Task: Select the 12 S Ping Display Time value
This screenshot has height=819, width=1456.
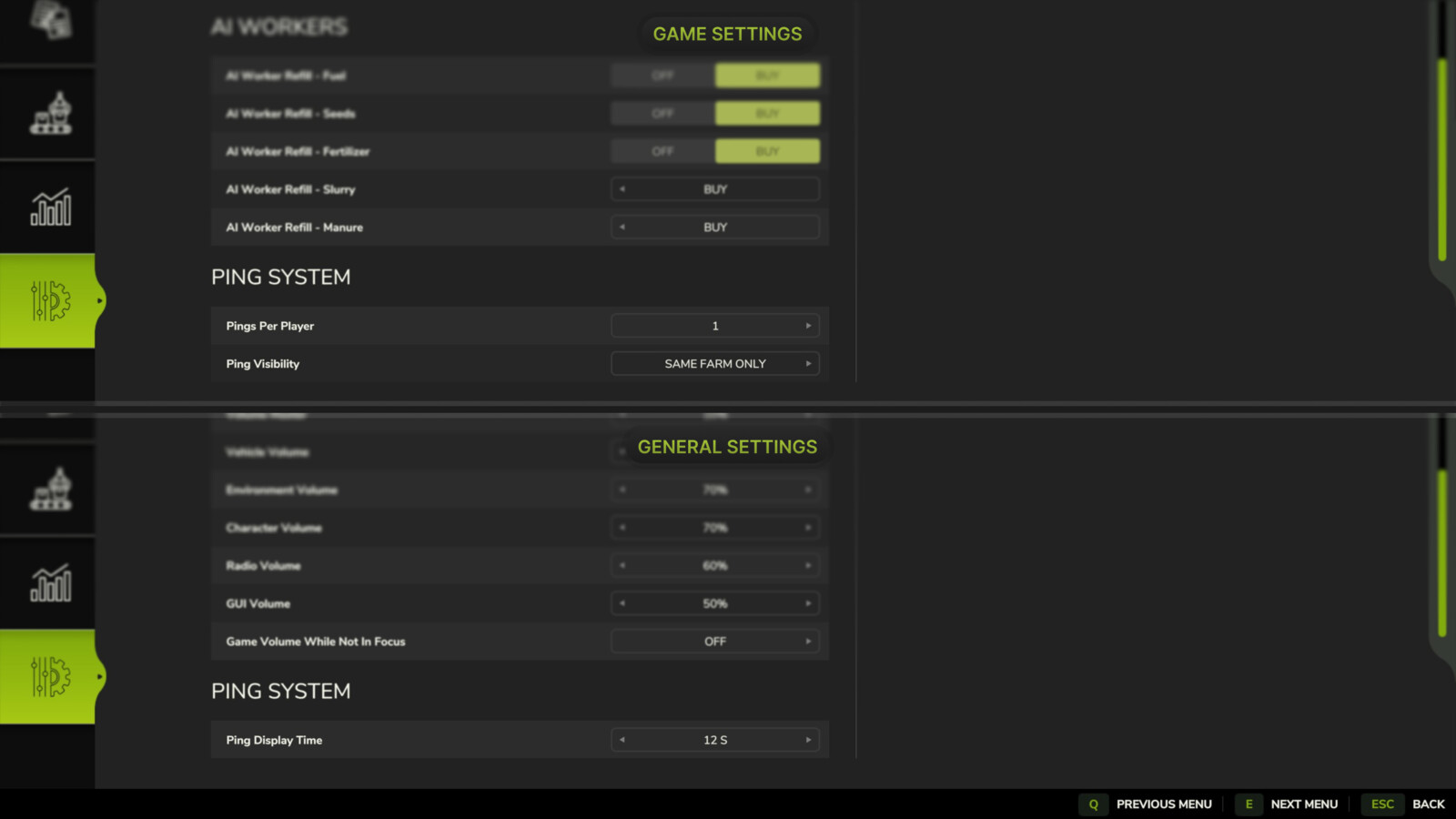Action: [x=715, y=740]
